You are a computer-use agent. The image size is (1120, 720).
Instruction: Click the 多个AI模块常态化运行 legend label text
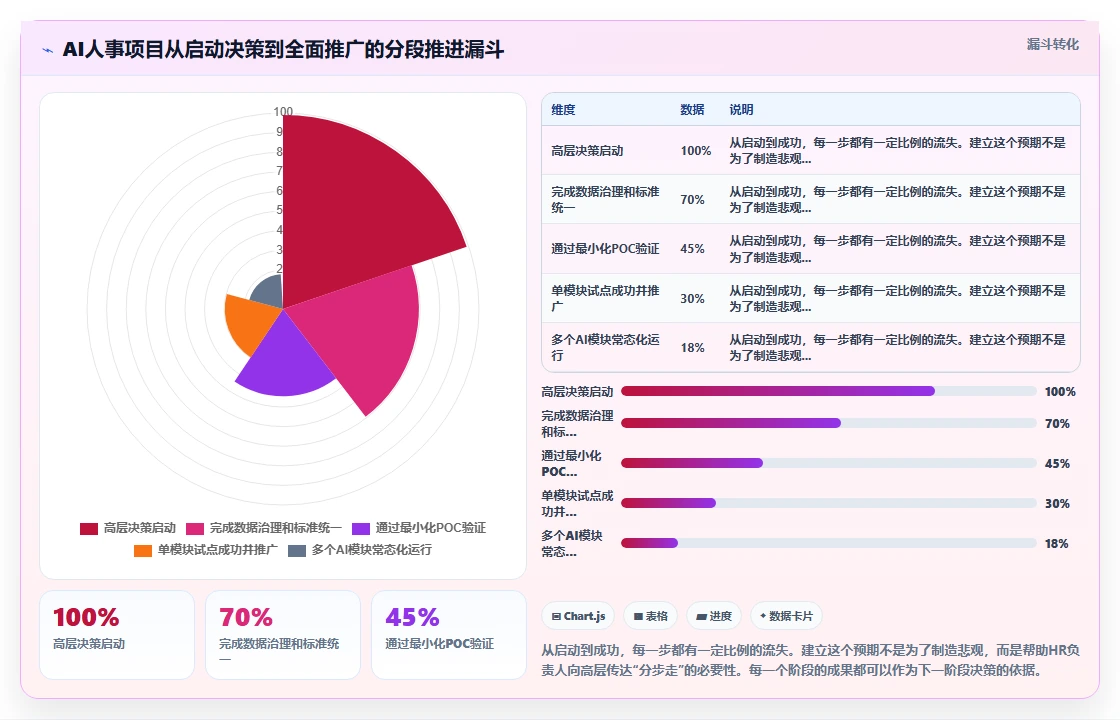point(371,551)
